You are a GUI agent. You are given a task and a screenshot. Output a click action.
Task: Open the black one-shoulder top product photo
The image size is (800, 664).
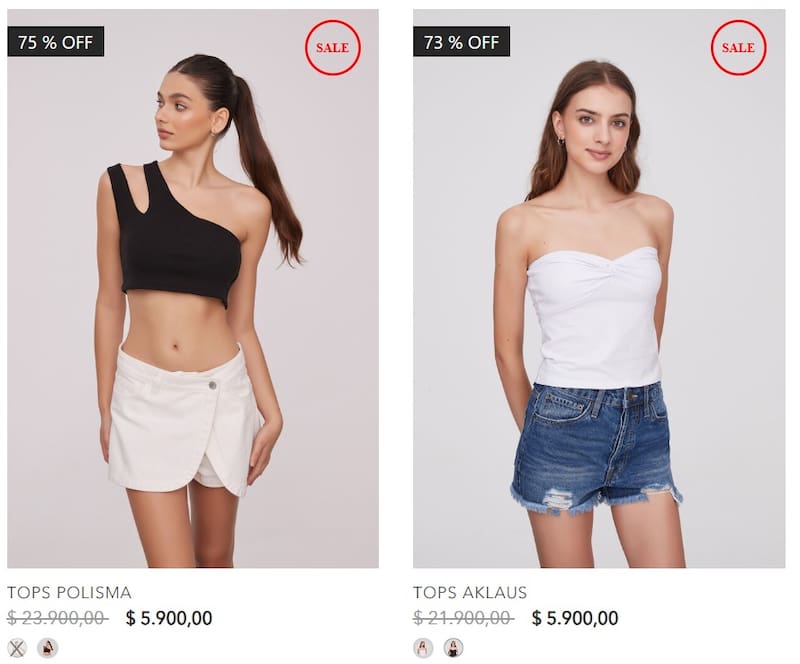click(x=193, y=288)
